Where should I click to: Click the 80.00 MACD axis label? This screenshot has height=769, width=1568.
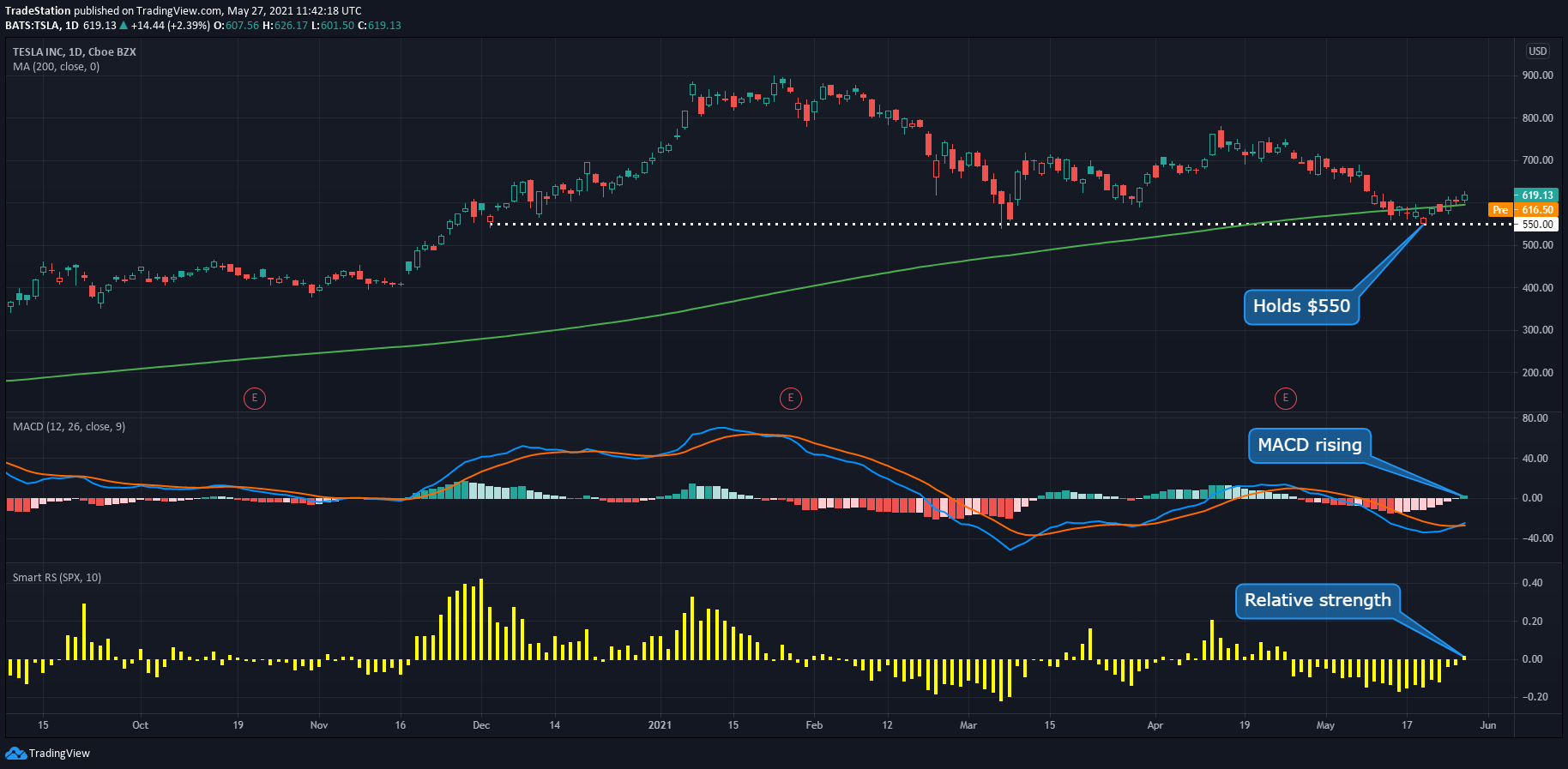click(x=1535, y=418)
